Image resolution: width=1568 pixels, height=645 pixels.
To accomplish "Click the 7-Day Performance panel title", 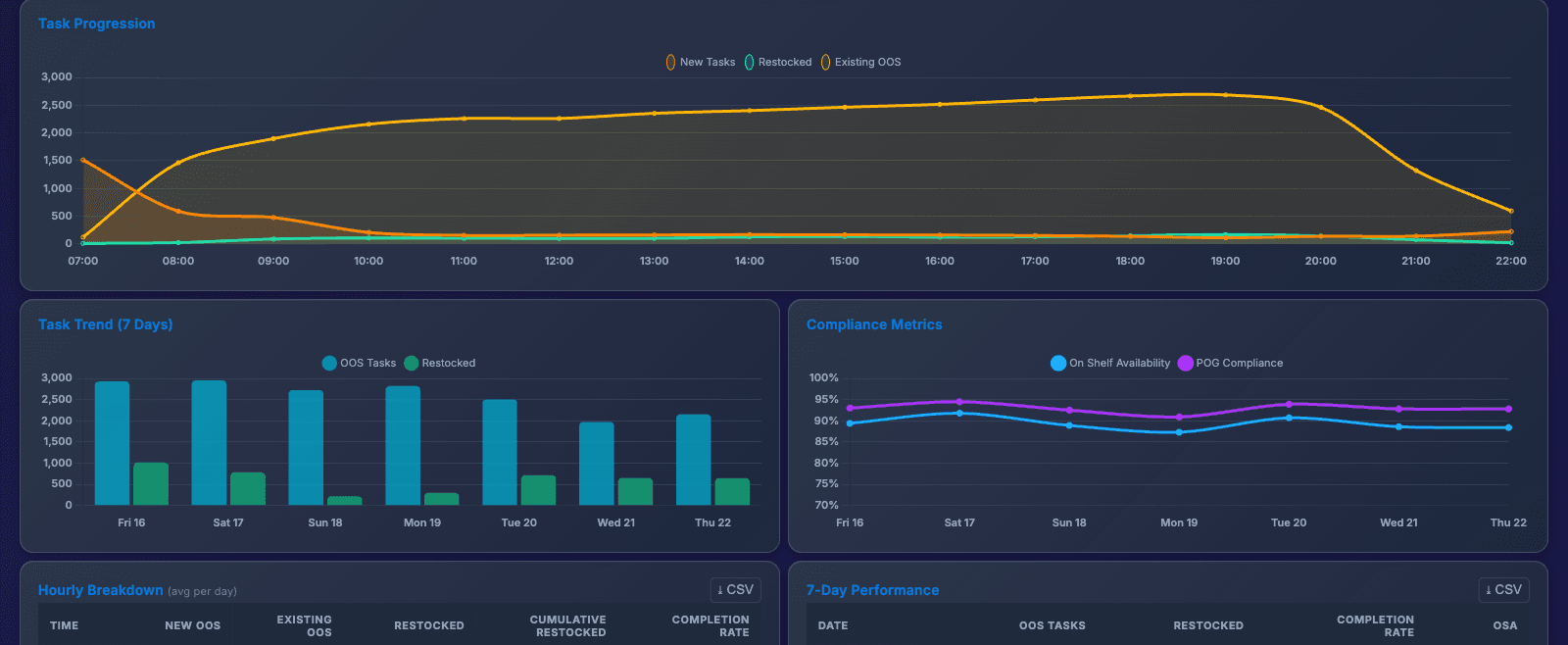I will (x=872, y=590).
